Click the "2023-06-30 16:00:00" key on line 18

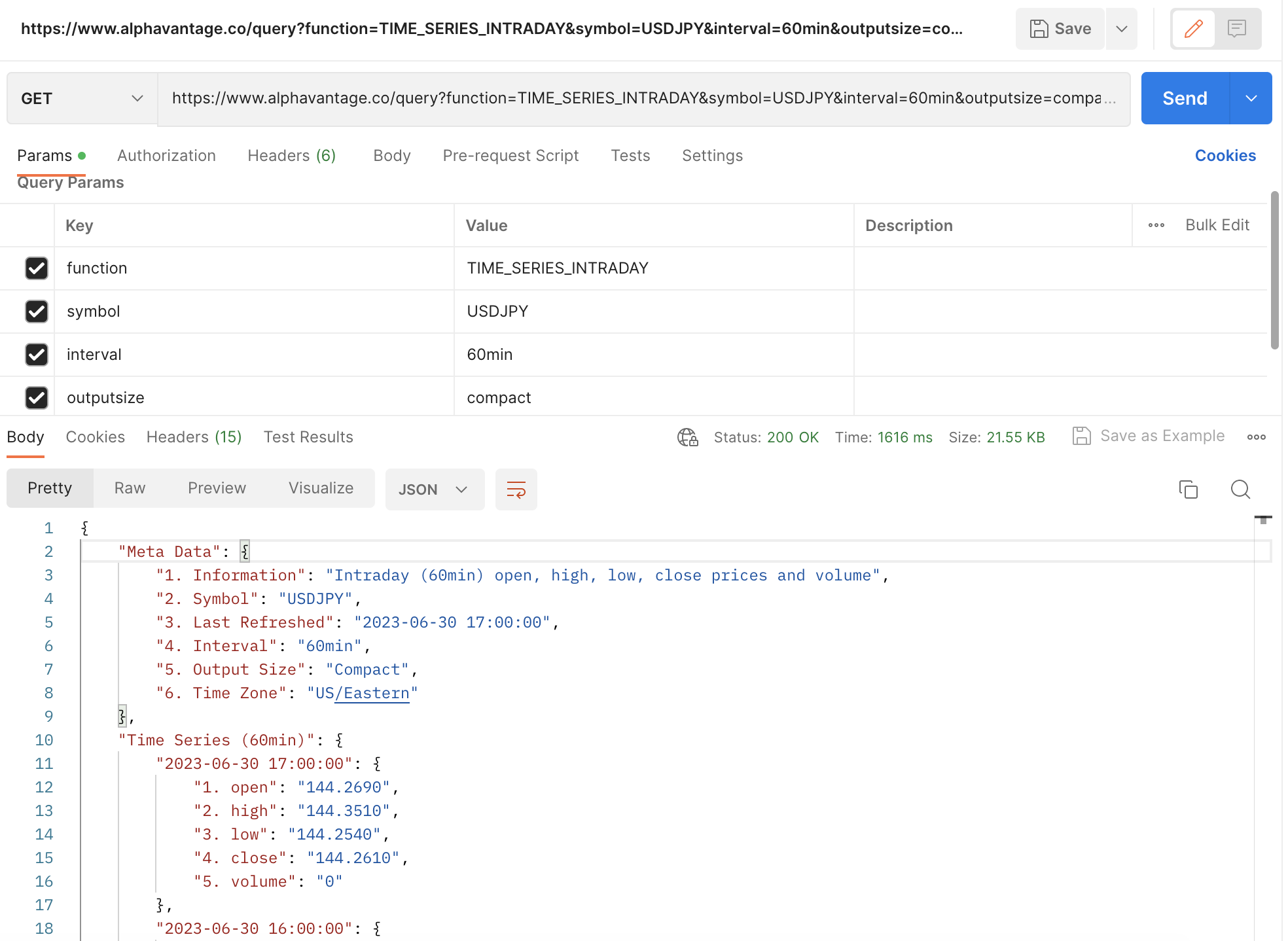pyautogui.click(x=254, y=929)
